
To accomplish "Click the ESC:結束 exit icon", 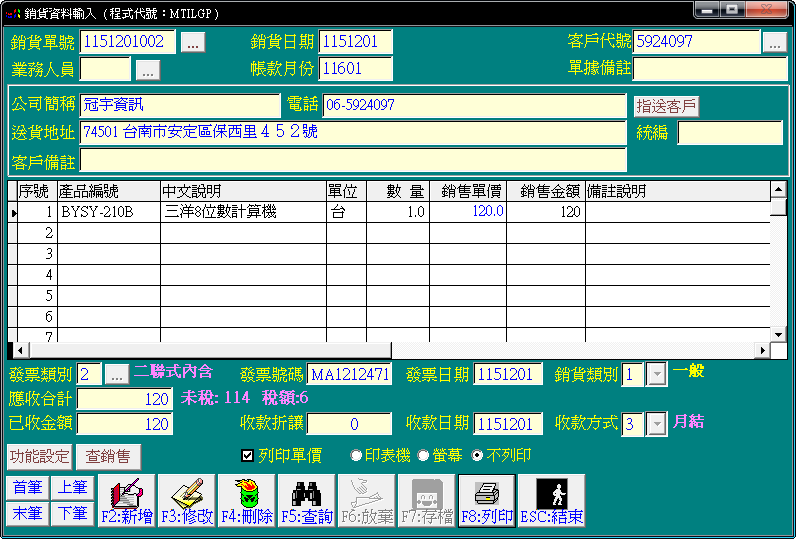I will [552, 500].
